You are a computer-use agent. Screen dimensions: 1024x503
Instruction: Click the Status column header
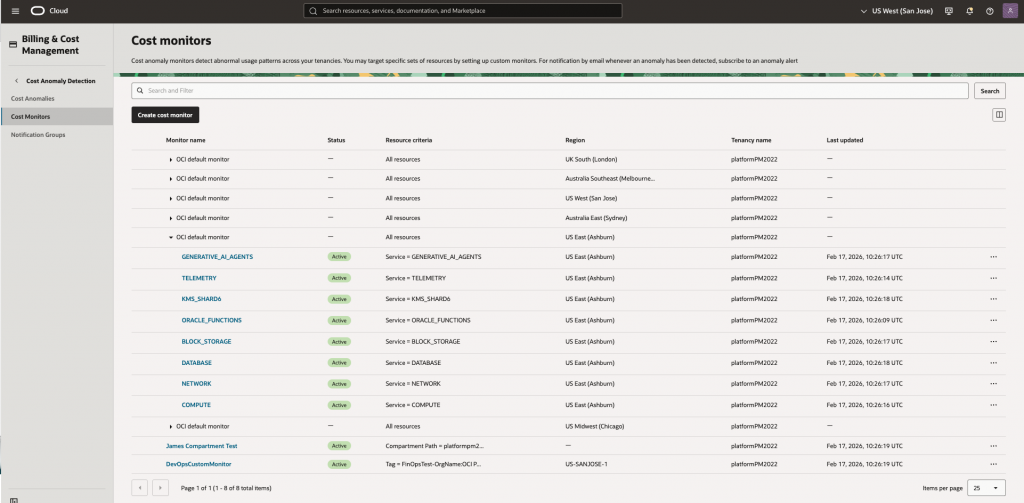click(336, 140)
